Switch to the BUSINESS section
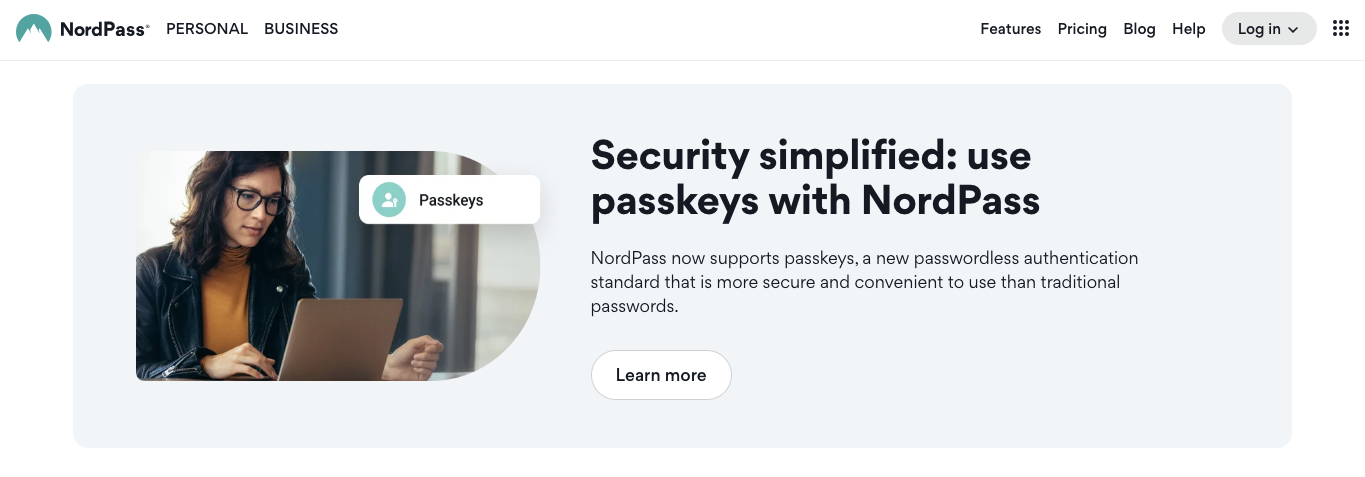This screenshot has width=1365, height=477. tap(301, 29)
